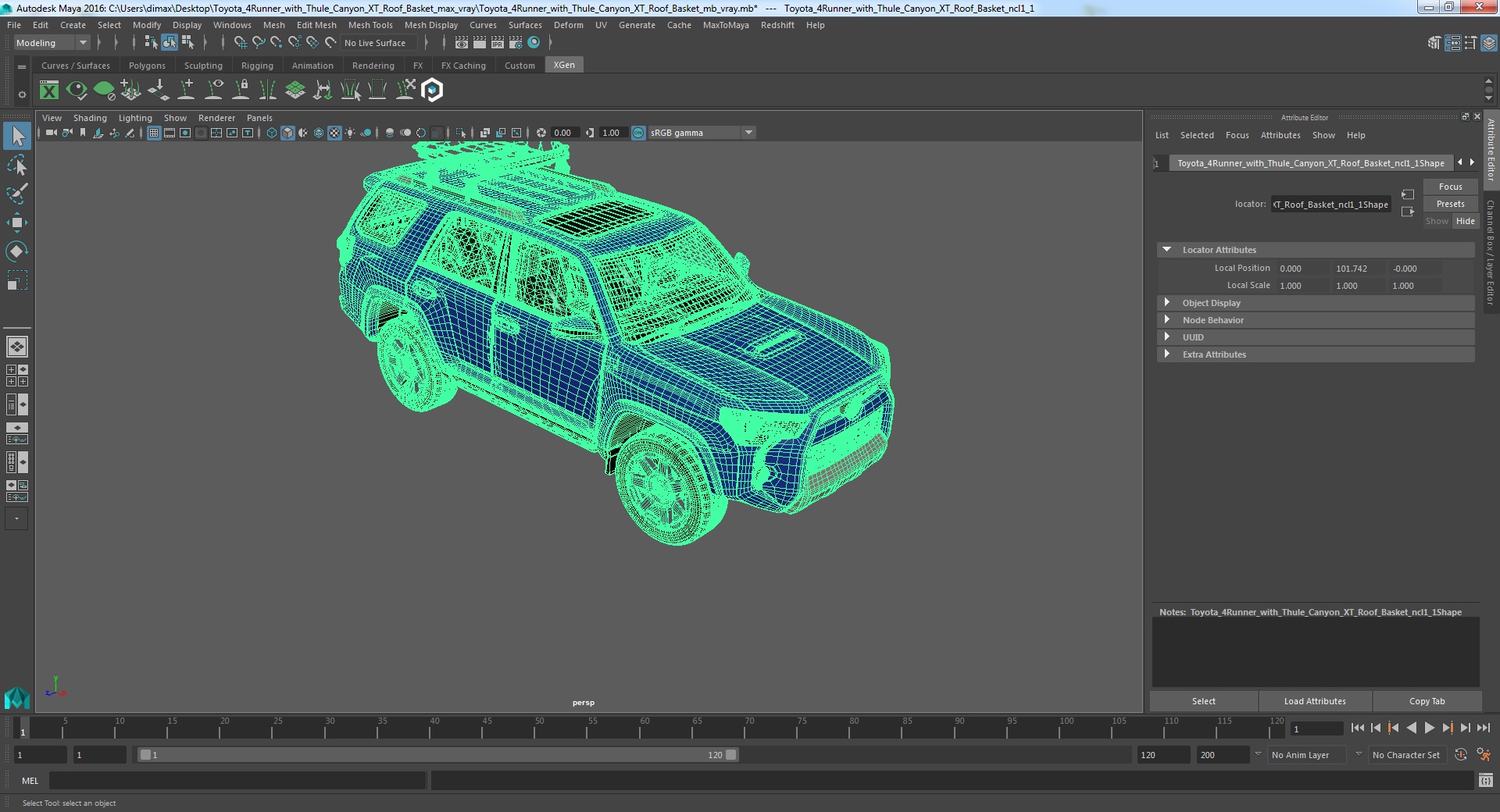Screen dimensions: 1500x812
Task: Expand Extra Attributes section
Action: click(1166, 354)
